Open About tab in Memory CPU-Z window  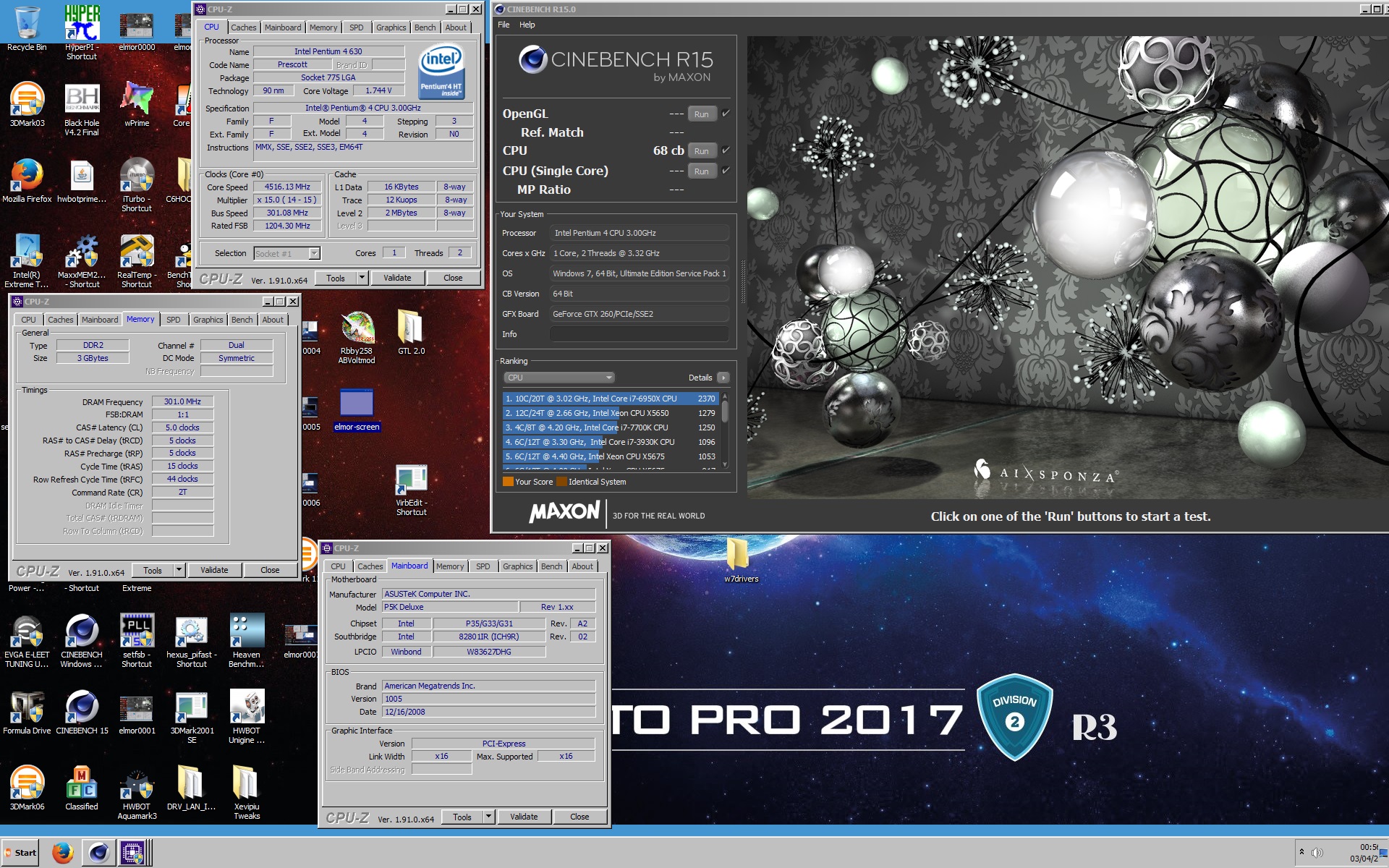273,320
